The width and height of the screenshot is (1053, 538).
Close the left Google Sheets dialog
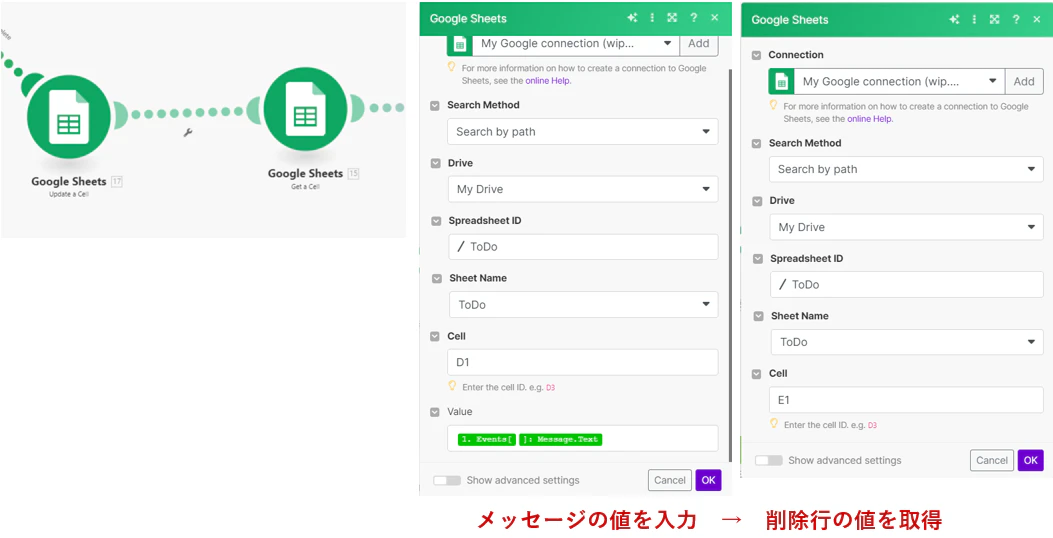tap(715, 18)
